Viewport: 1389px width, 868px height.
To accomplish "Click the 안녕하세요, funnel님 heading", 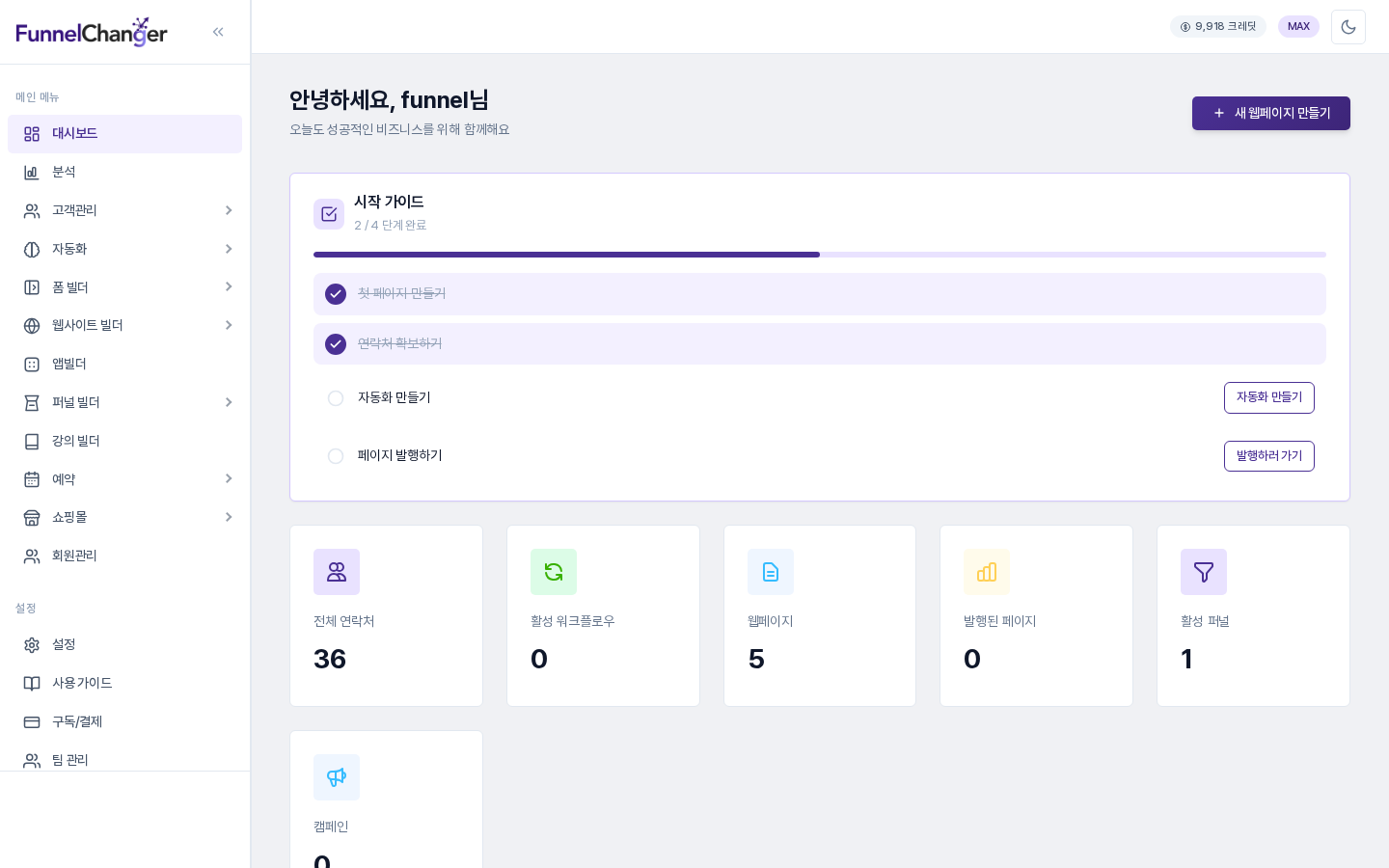I will 389,100.
